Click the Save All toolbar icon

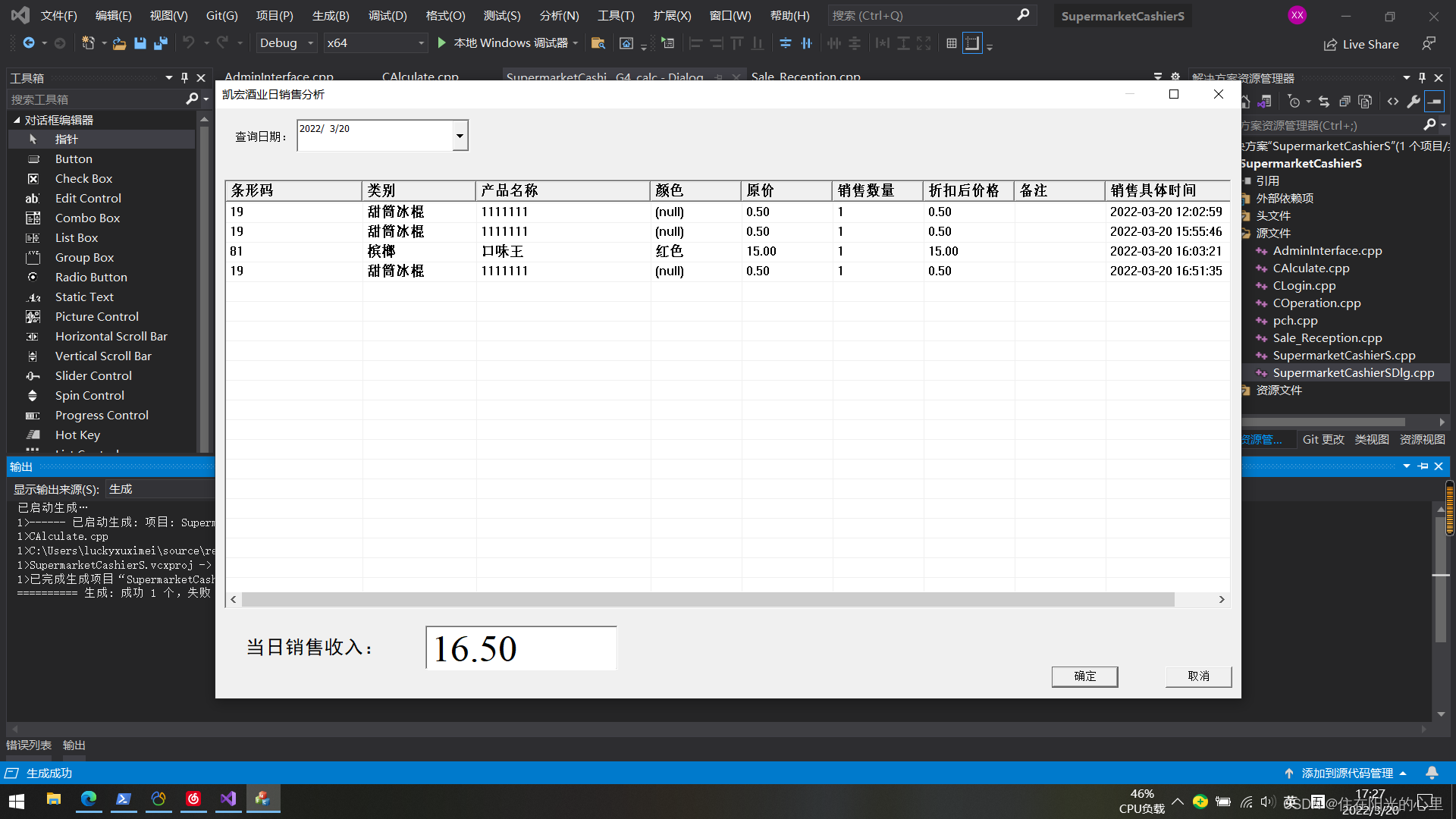[161, 43]
